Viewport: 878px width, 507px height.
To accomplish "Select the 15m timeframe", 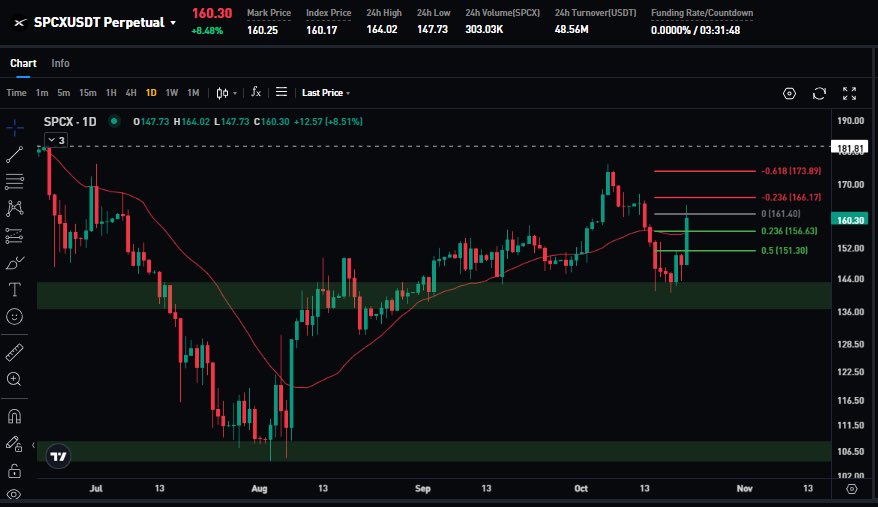I will click(x=87, y=93).
